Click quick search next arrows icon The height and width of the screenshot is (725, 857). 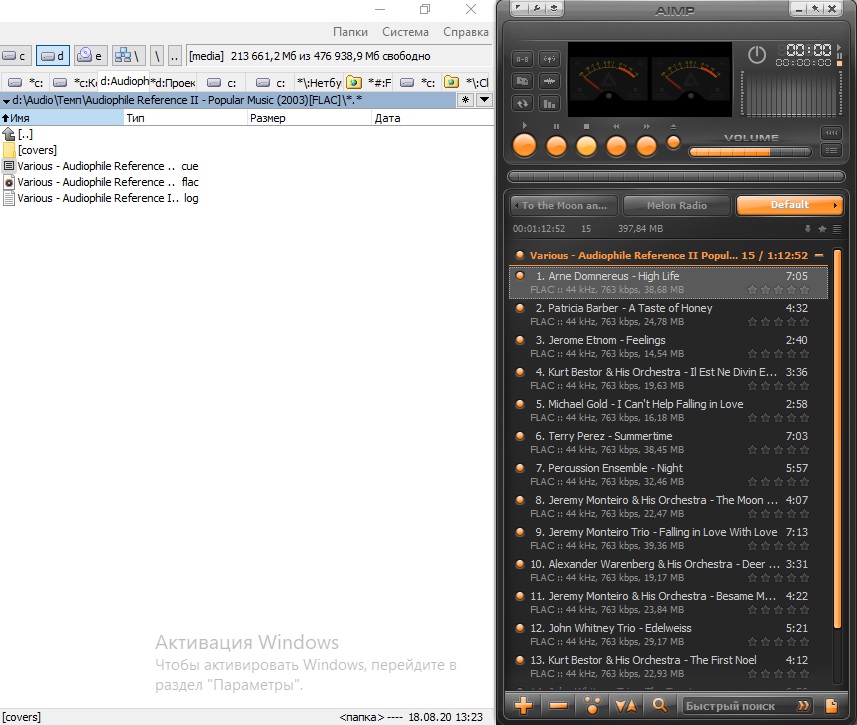pos(803,706)
